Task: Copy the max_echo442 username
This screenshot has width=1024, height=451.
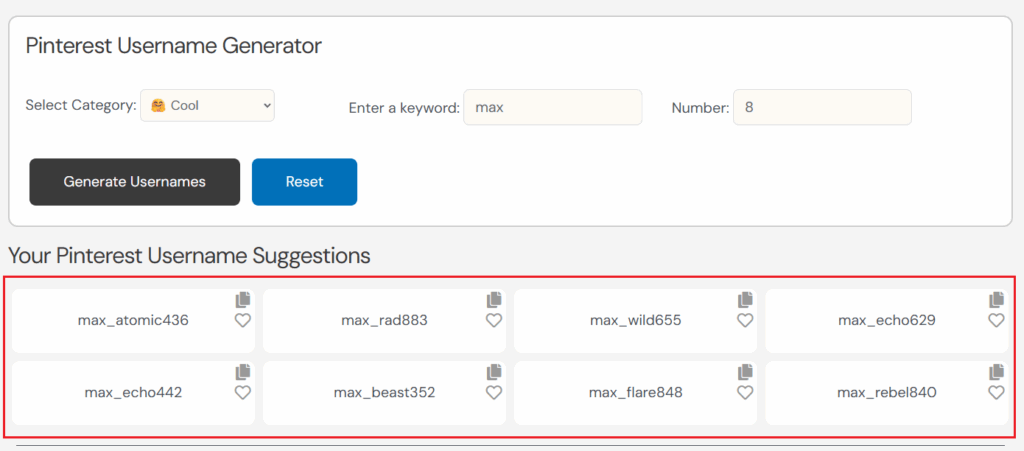Action: pyautogui.click(x=243, y=372)
